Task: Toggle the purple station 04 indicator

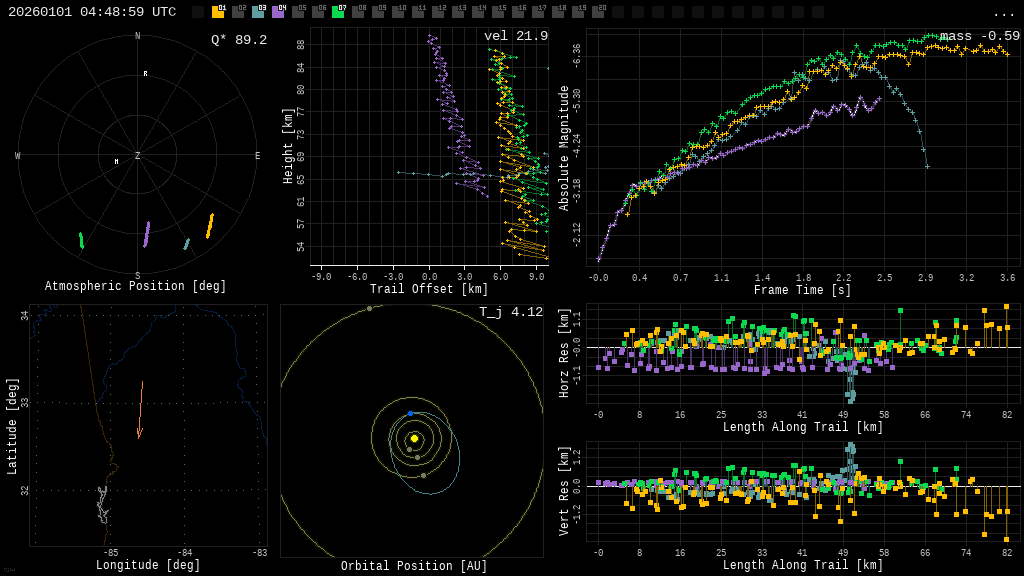Action: tap(278, 12)
